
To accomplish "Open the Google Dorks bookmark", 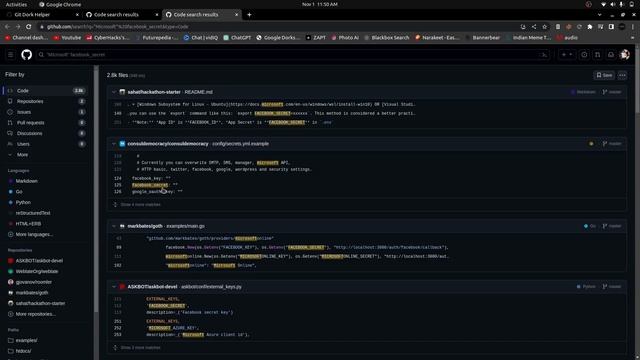I will pyautogui.click(x=279, y=38).
